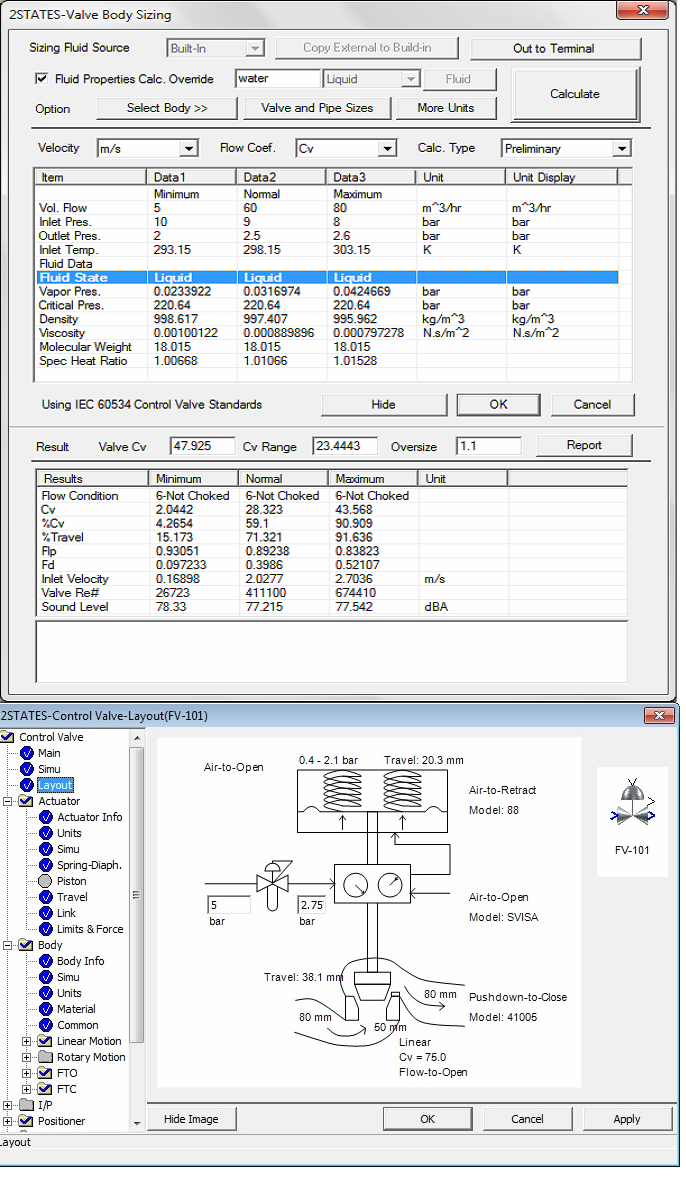Viewport: 686px width, 1178px height.
Task: Click the Limits & Force check icon
Action: click(x=45, y=929)
